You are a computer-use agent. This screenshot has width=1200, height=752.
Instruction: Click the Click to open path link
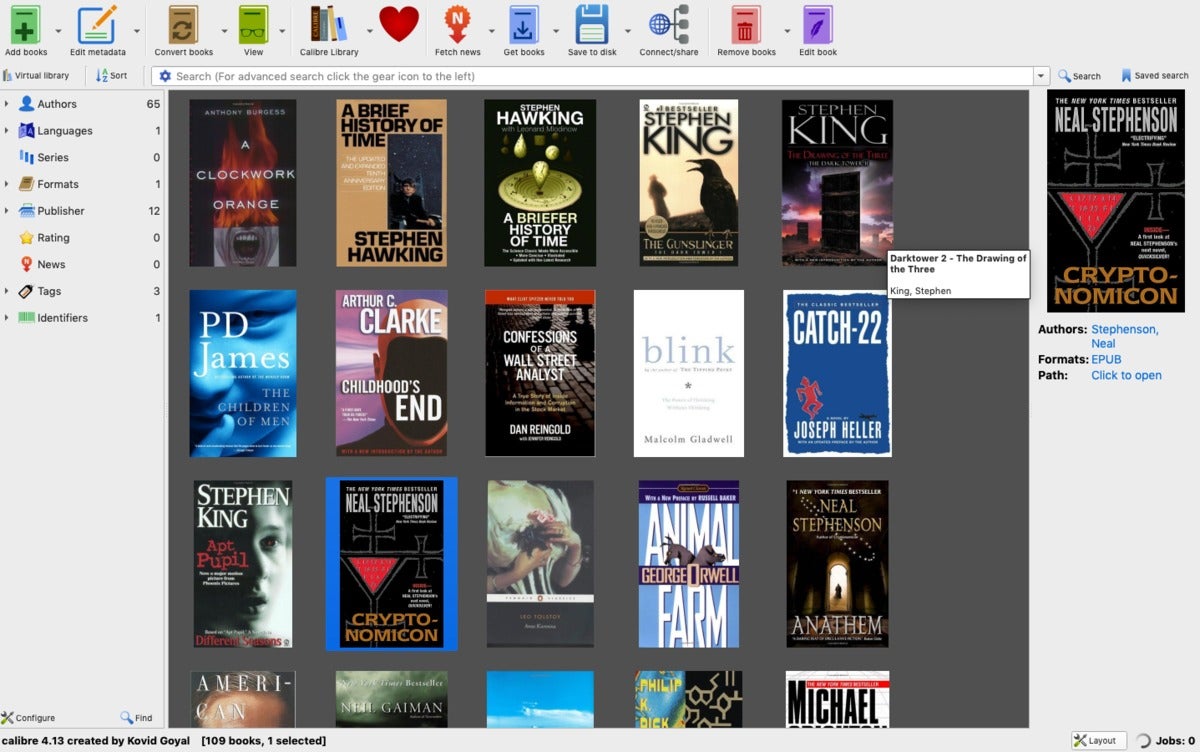pos(1126,375)
